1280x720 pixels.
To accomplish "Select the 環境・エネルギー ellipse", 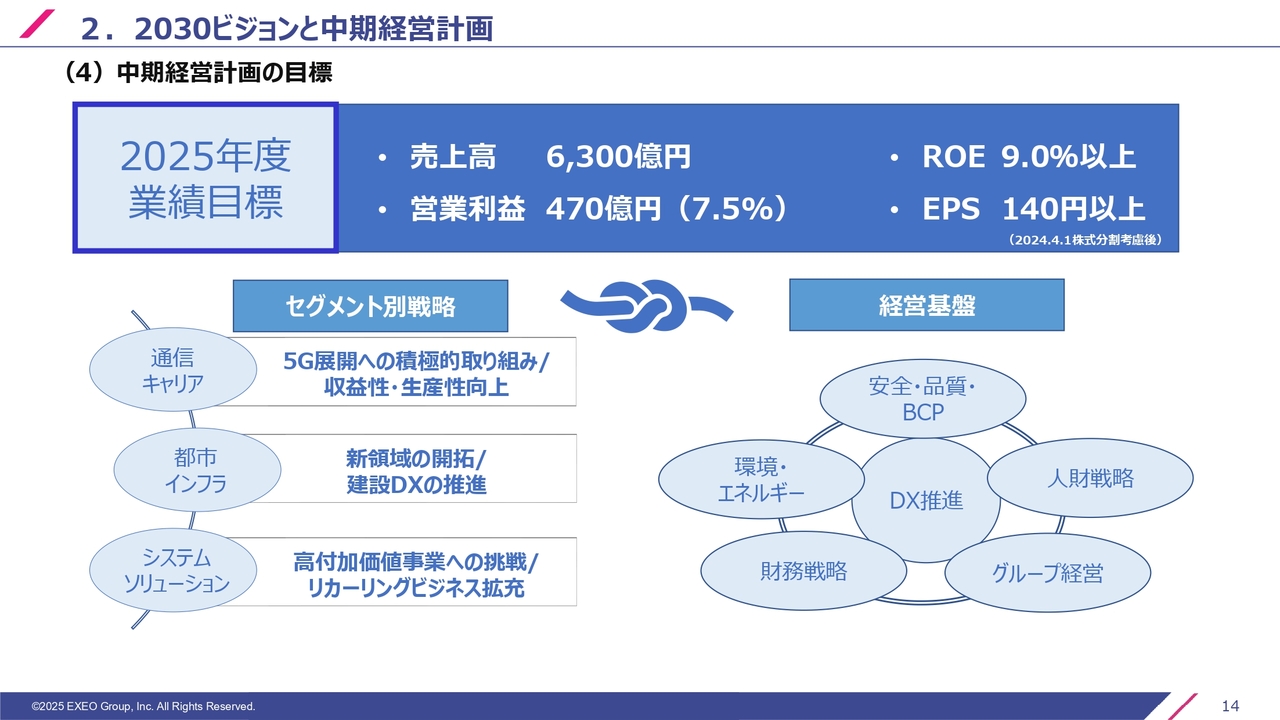I will [760, 479].
